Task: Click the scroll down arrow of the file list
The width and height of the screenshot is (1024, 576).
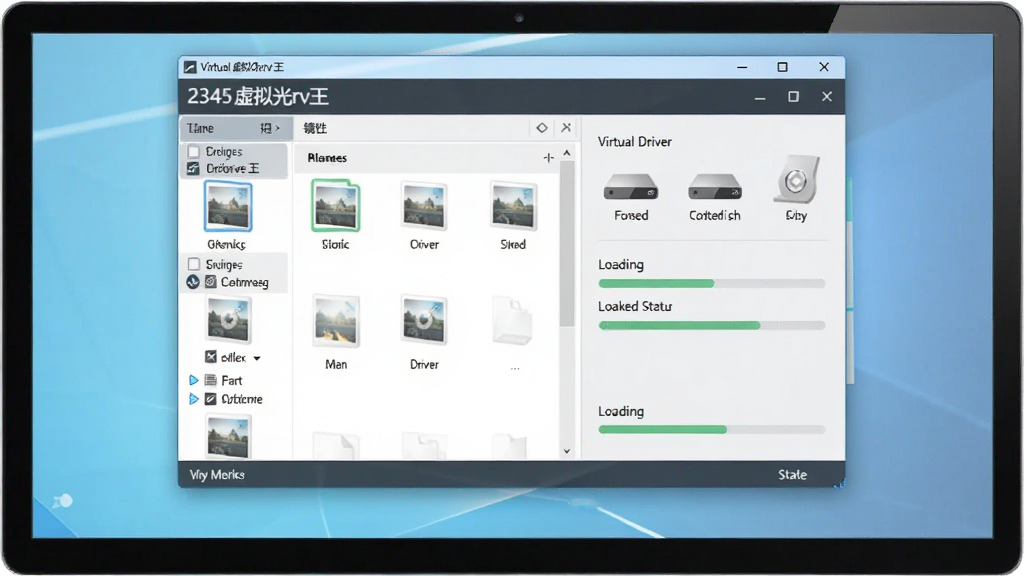Action: [x=567, y=451]
